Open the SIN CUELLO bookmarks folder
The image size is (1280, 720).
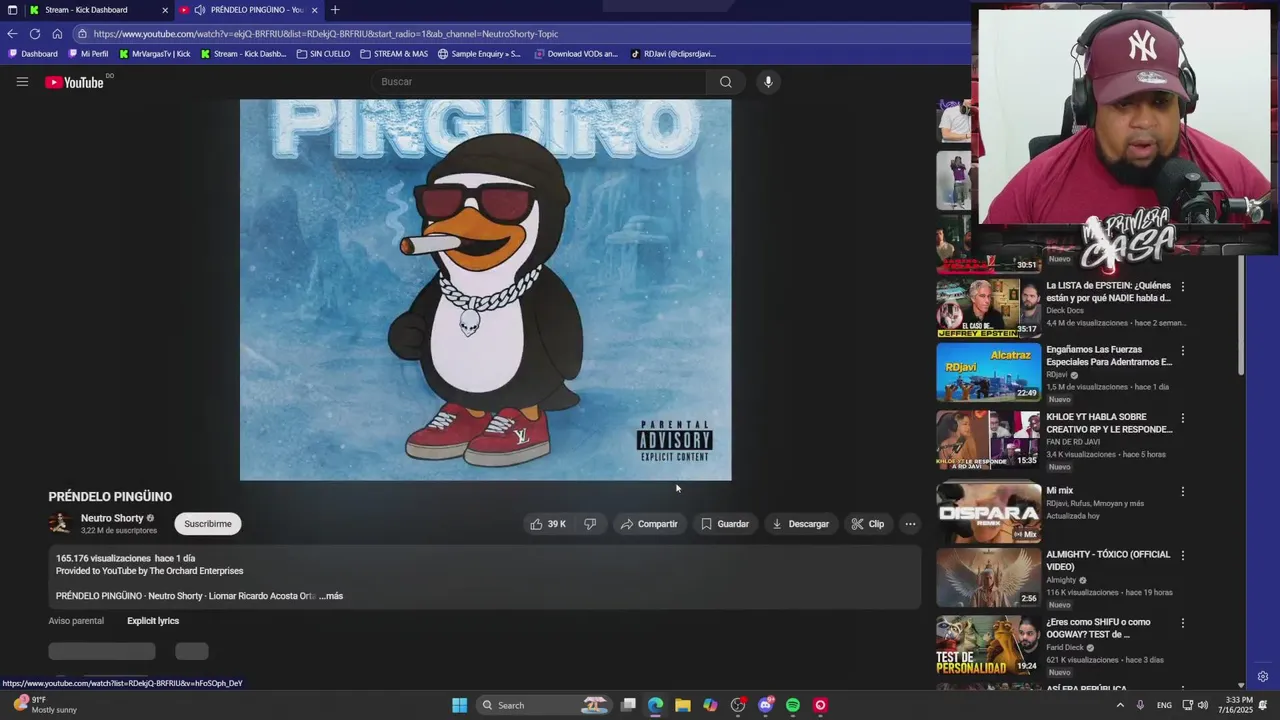point(323,54)
